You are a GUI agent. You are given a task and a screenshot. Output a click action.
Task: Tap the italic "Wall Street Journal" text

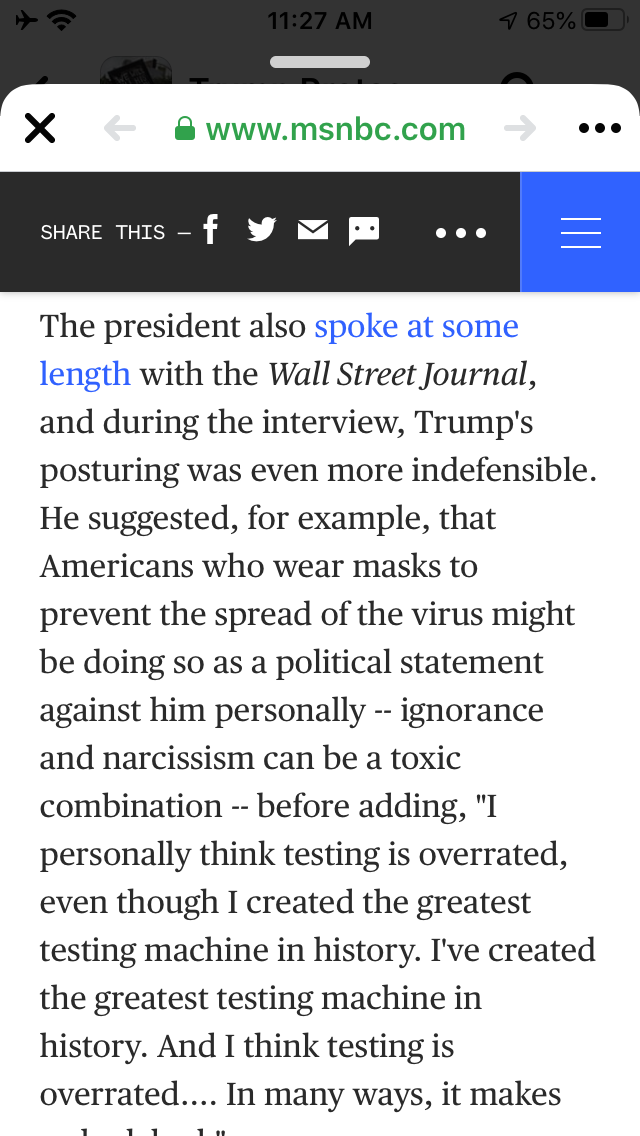click(398, 375)
